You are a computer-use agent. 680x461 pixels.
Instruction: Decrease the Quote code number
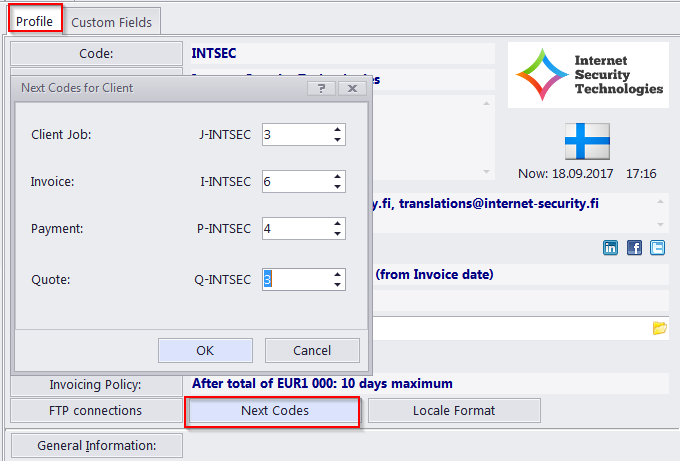click(338, 284)
